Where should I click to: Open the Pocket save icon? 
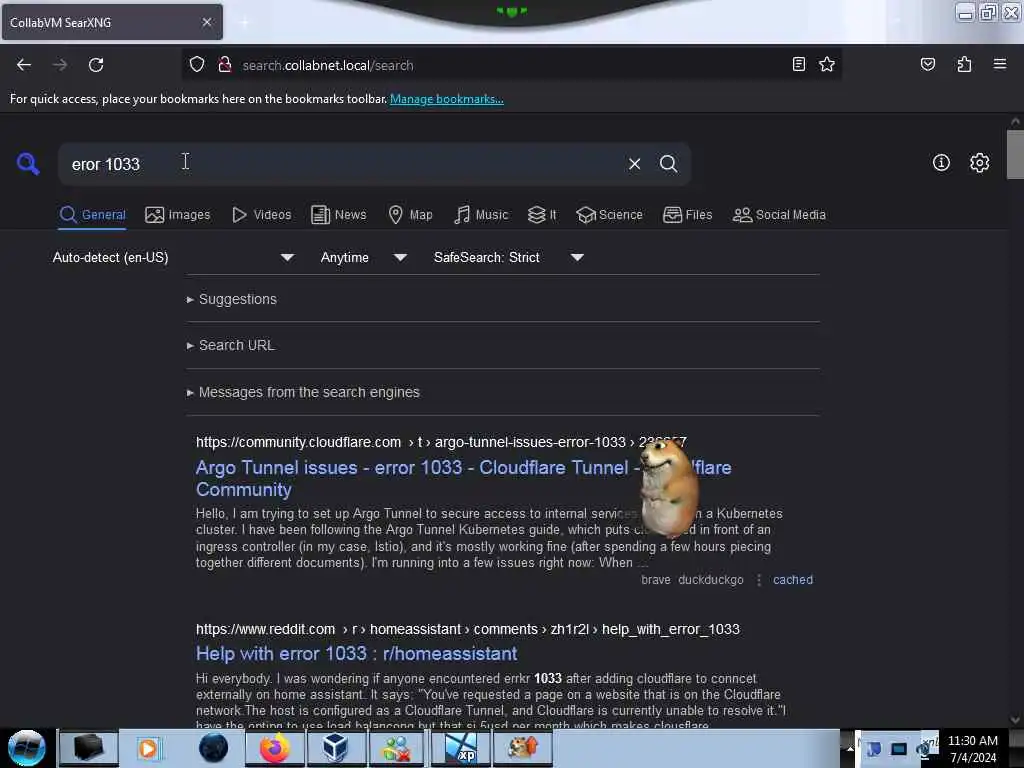coord(927,64)
